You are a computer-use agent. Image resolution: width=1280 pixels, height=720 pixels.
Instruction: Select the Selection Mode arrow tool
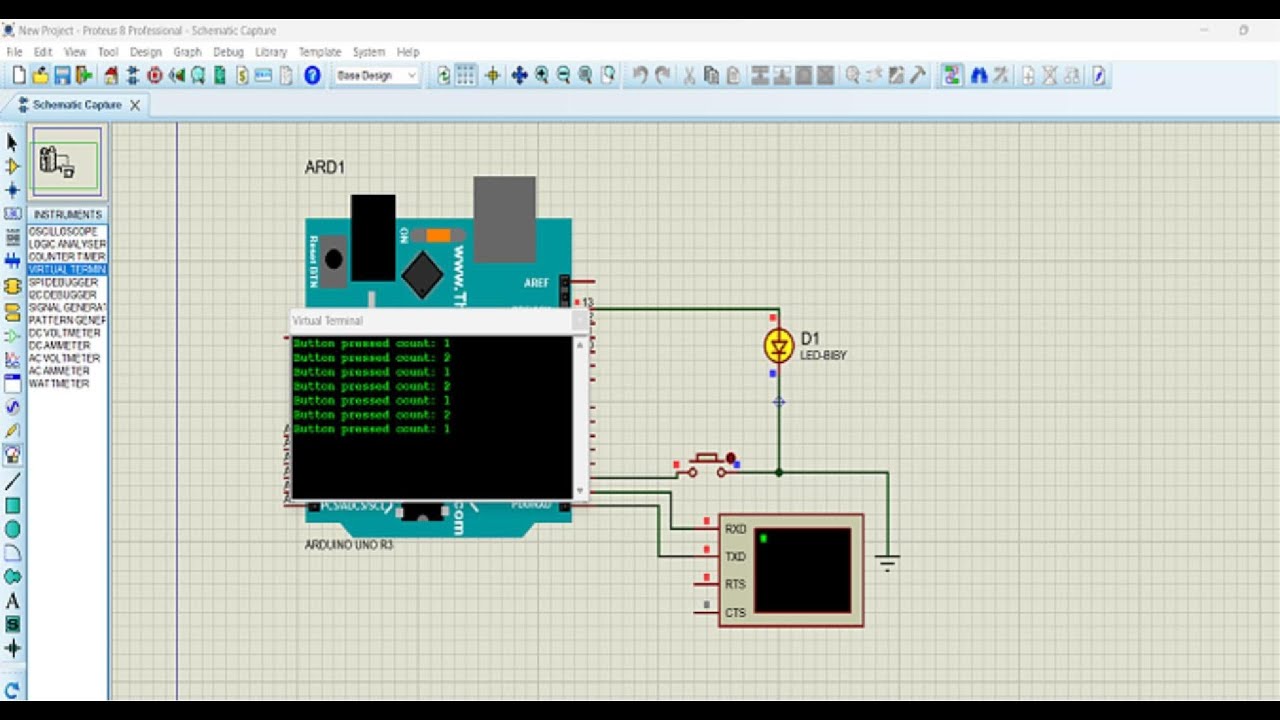[x=12, y=142]
